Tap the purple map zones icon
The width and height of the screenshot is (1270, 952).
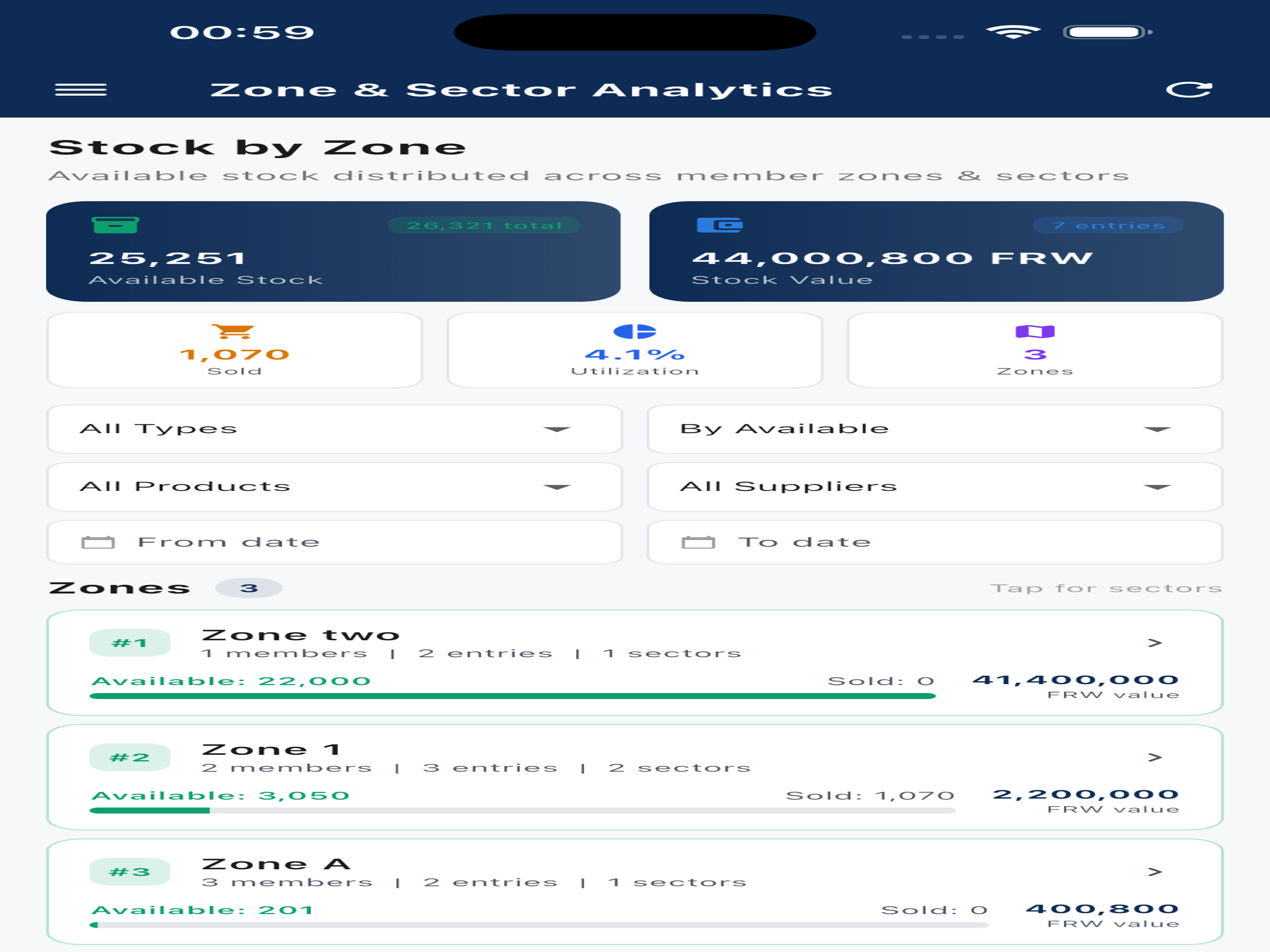[1035, 331]
